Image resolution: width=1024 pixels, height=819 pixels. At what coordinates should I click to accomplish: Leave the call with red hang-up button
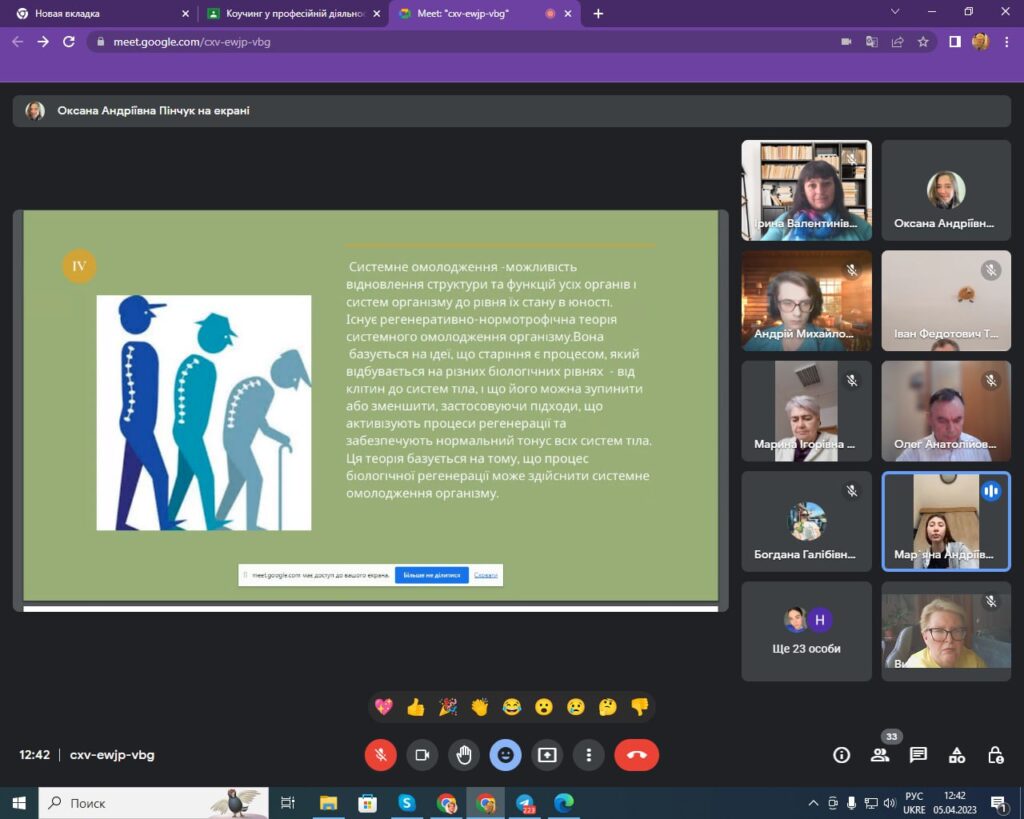636,755
